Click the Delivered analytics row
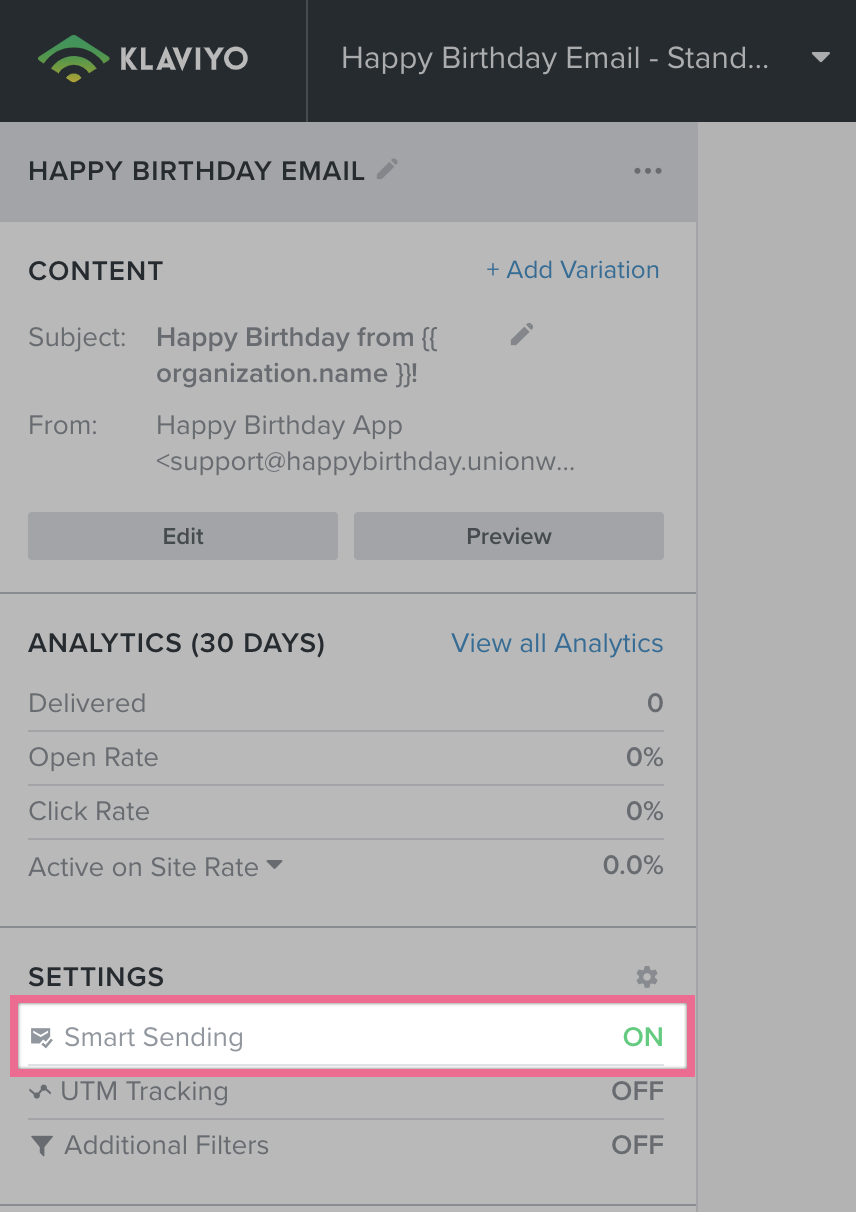This screenshot has height=1212, width=856. click(345, 703)
